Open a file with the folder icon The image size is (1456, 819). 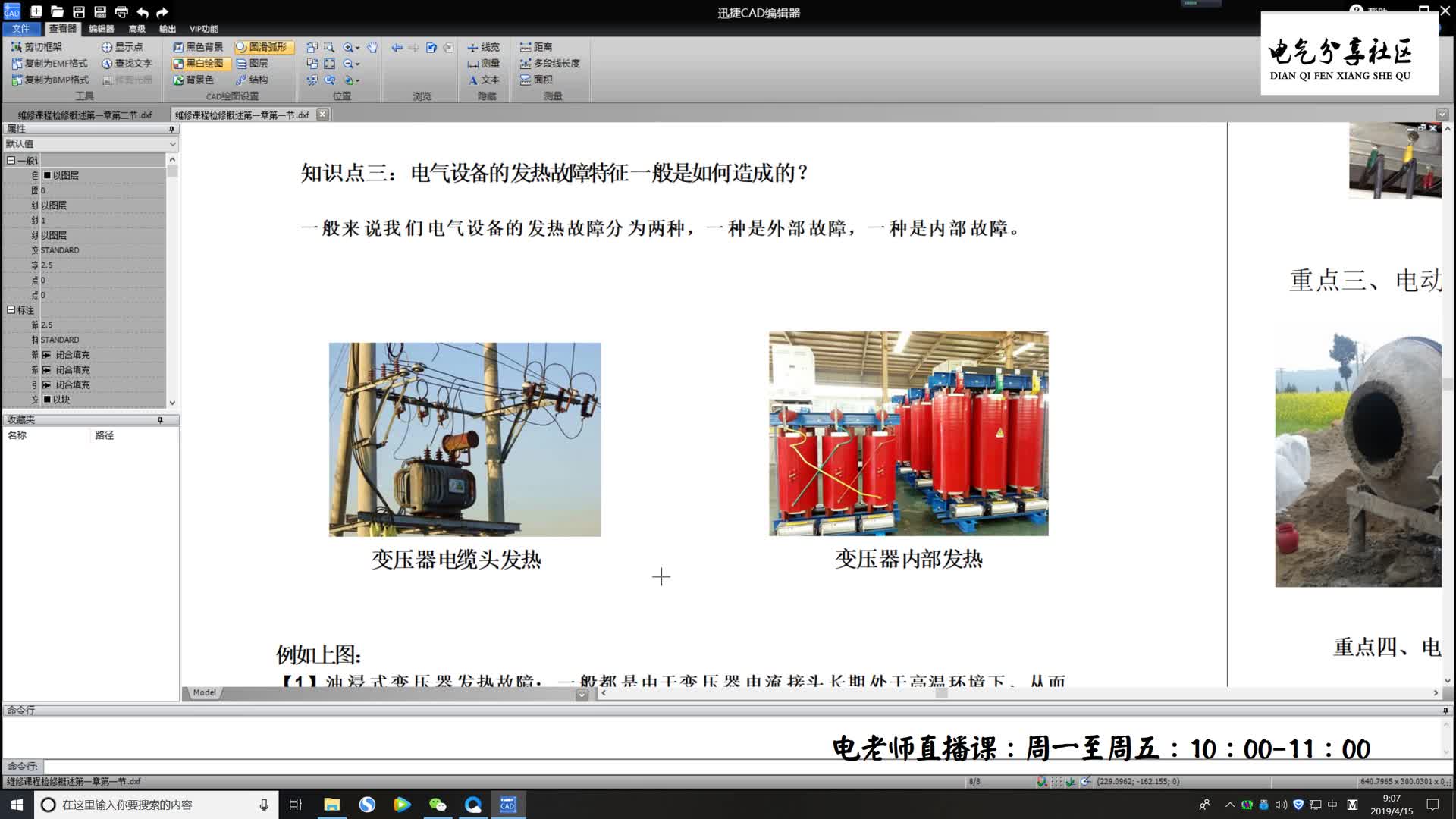tap(57, 12)
